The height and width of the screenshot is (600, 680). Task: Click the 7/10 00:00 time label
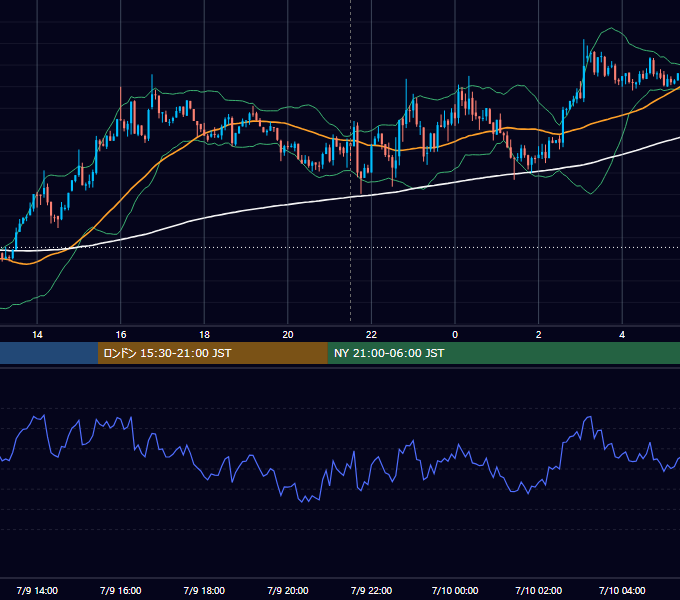(455, 590)
